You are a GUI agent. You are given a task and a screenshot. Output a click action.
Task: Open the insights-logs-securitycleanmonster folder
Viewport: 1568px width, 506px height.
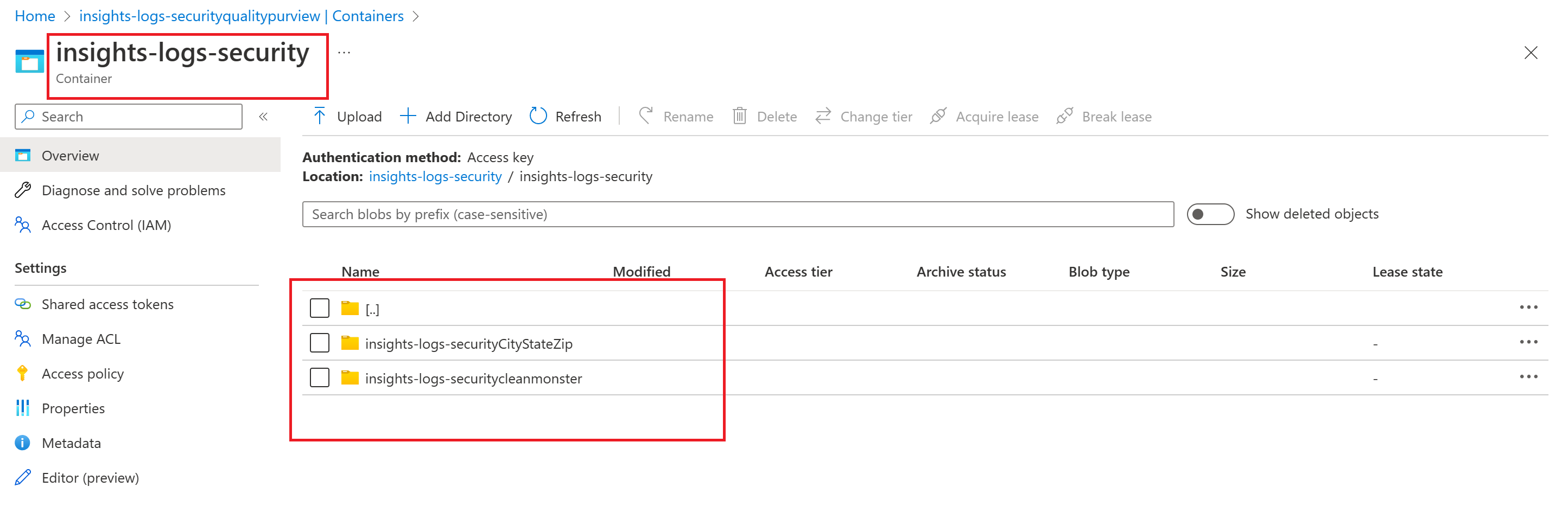pyautogui.click(x=474, y=379)
